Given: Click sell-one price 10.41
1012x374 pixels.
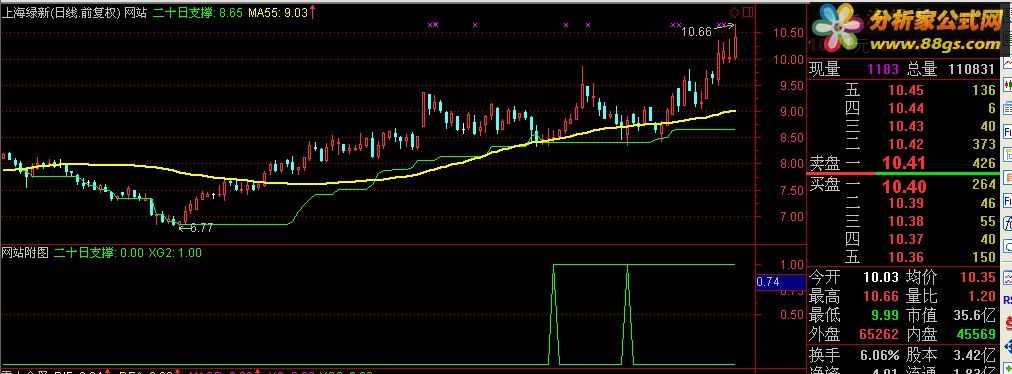Looking at the screenshot, I should coord(904,163).
